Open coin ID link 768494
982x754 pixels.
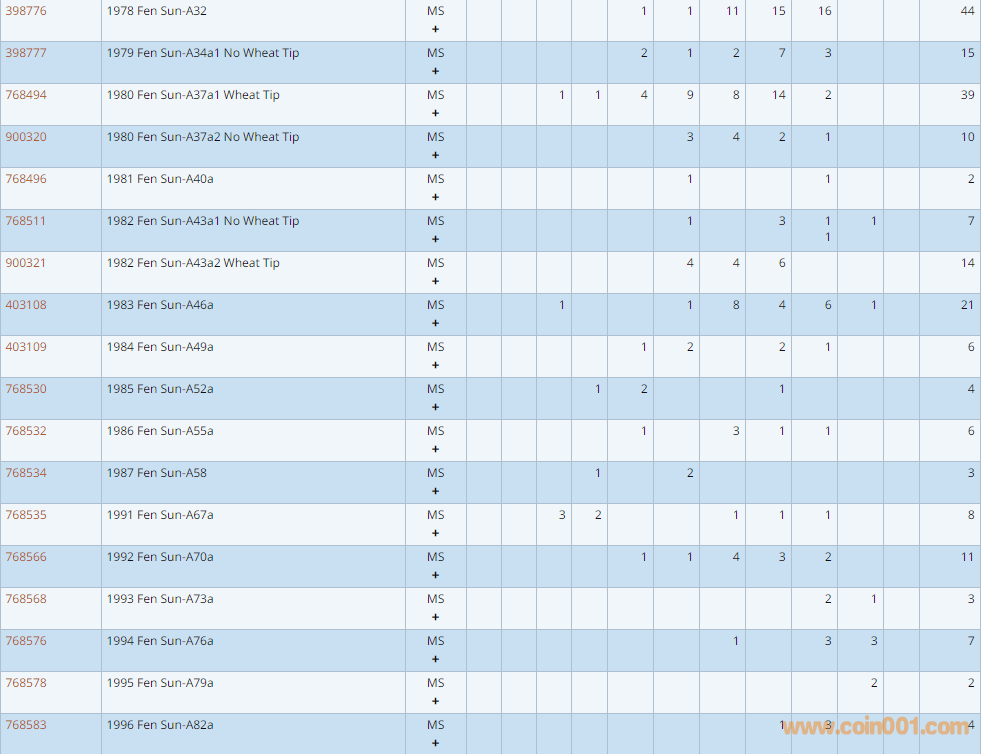(x=26, y=95)
